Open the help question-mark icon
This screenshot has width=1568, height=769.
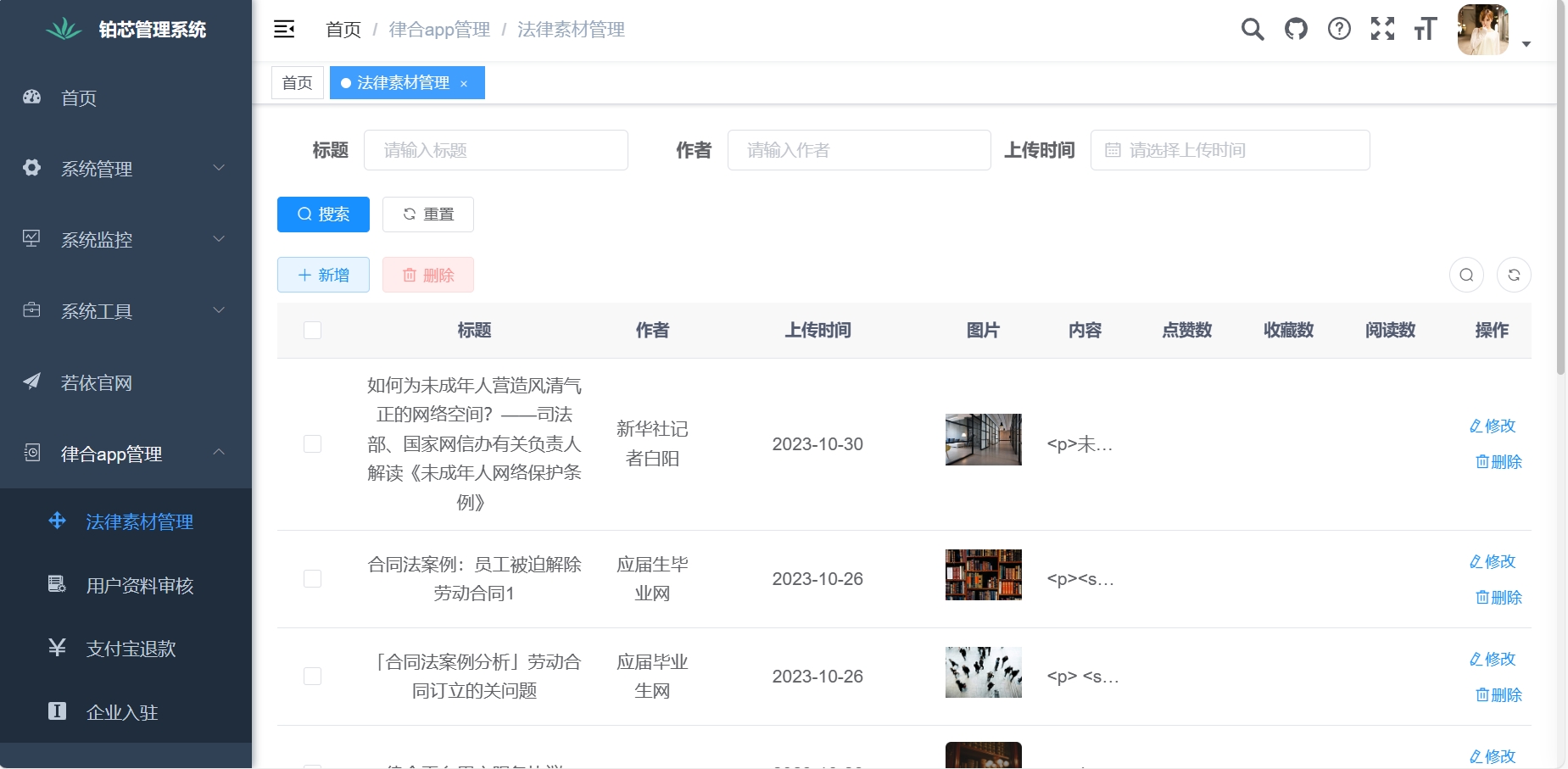point(1339,30)
